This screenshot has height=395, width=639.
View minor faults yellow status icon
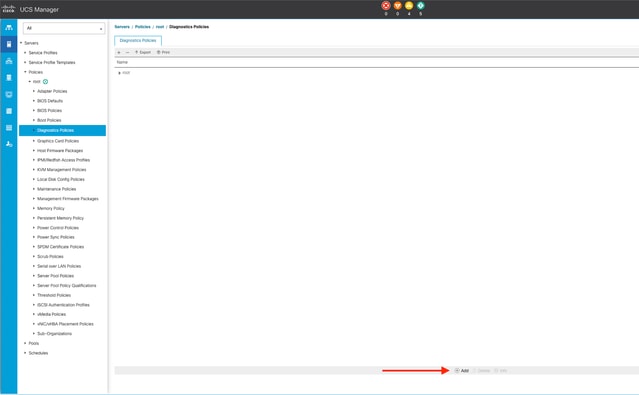point(409,6)
